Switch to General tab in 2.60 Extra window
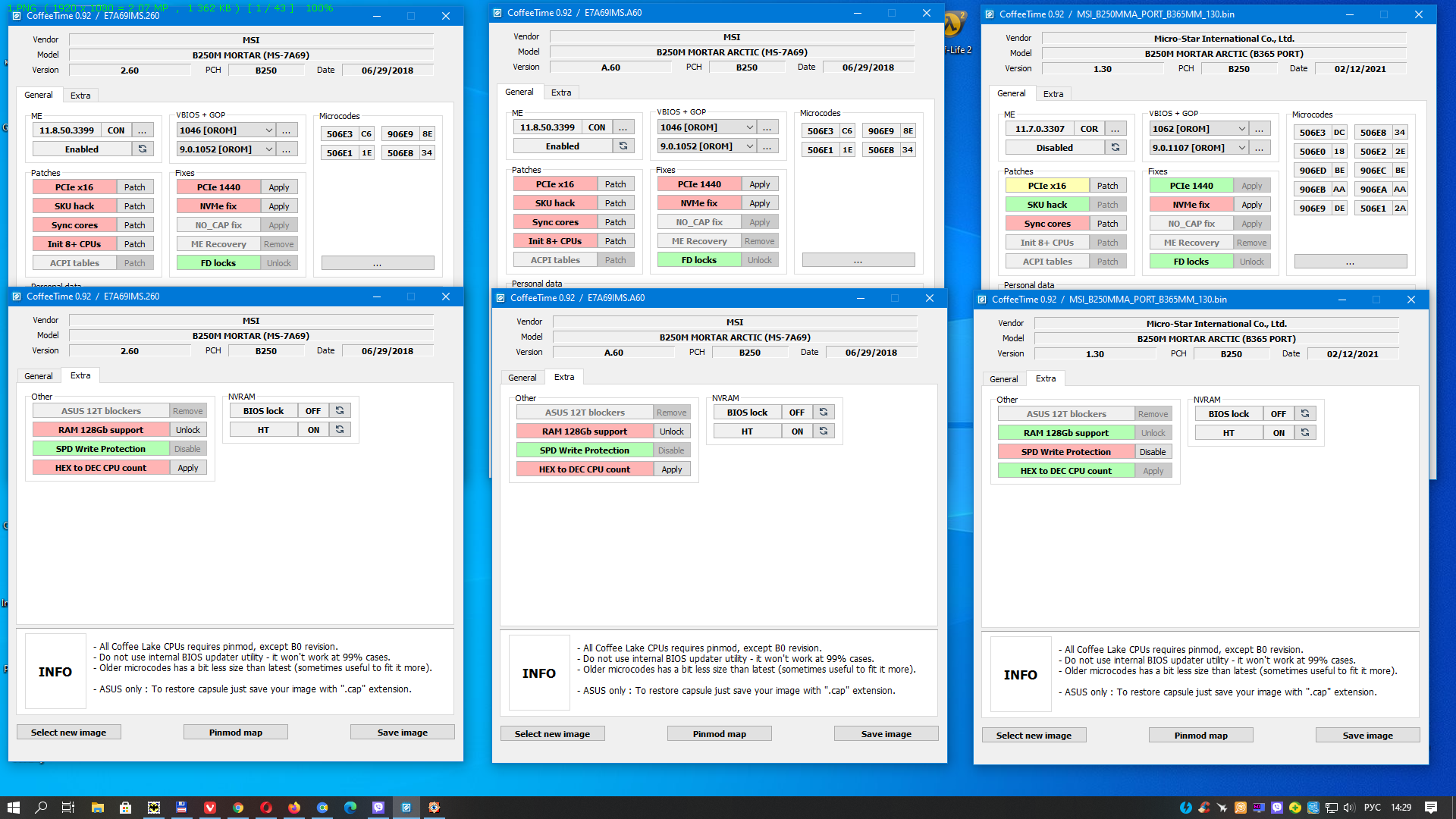The height and width of the screenshot is (819, 1456). [39, 376]
